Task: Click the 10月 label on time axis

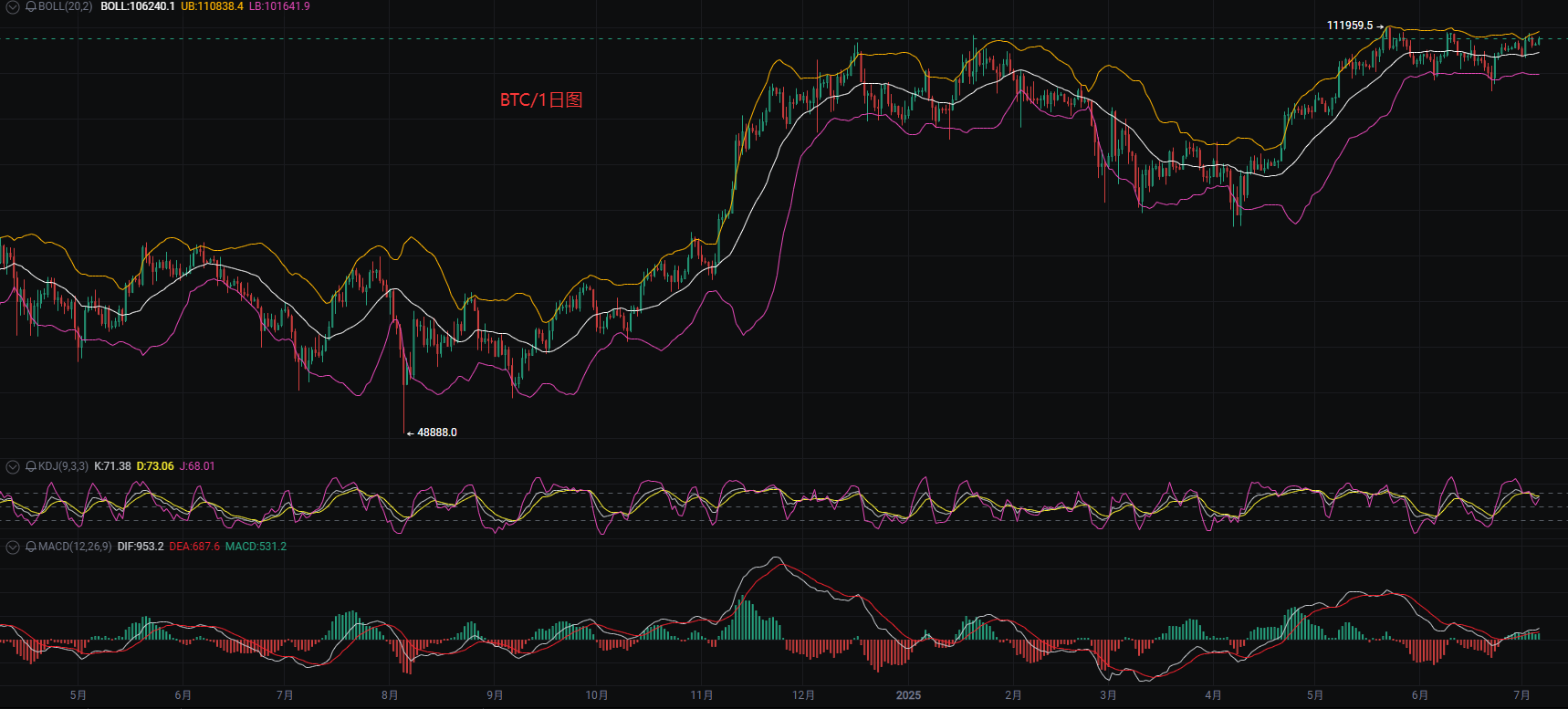Action: click(x=596, y=695)
